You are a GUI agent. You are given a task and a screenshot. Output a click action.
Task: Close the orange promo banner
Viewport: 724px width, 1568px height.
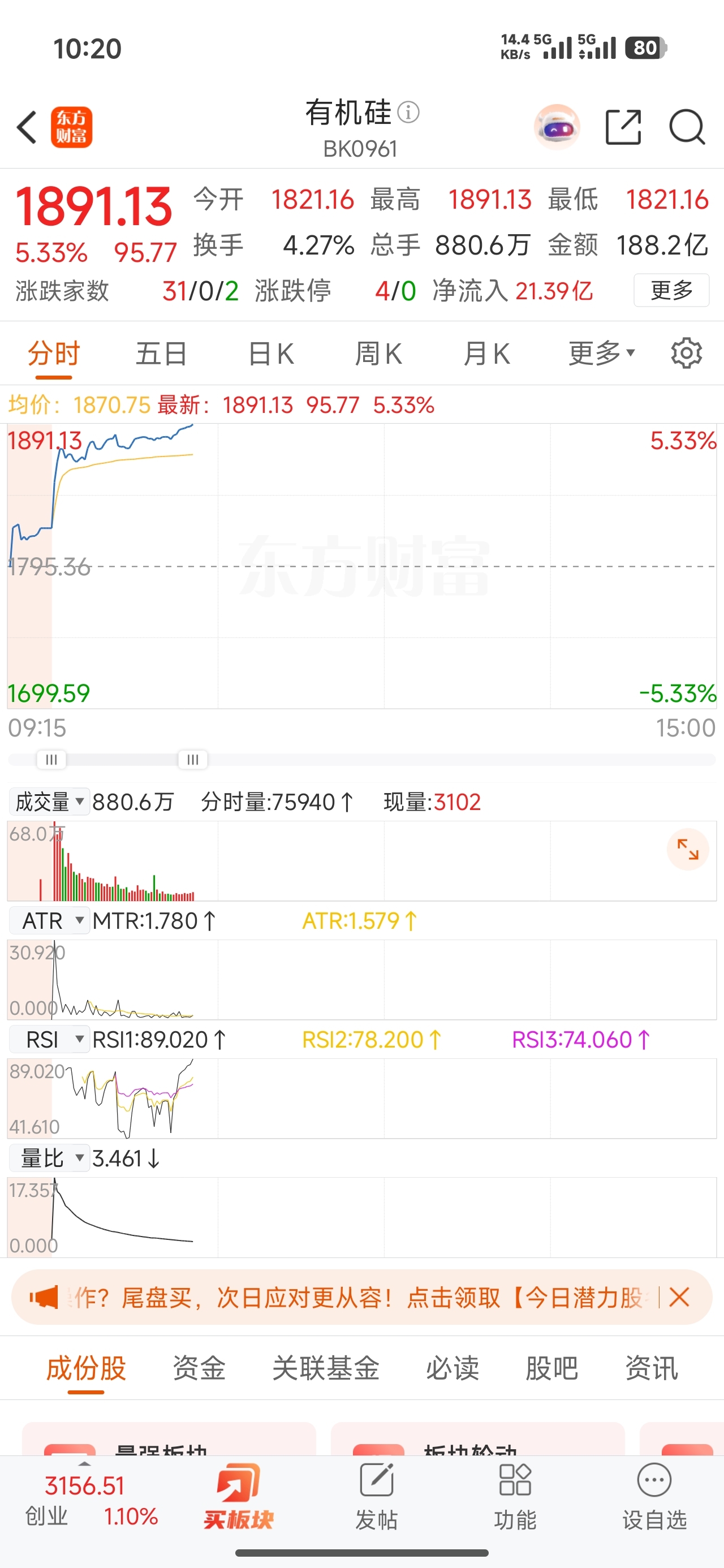pos(679,1297)
